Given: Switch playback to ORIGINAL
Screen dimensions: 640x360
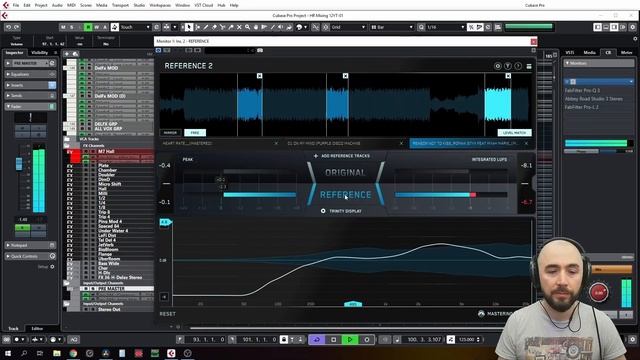Looking at the screenshot, I should tap(345, 173).
